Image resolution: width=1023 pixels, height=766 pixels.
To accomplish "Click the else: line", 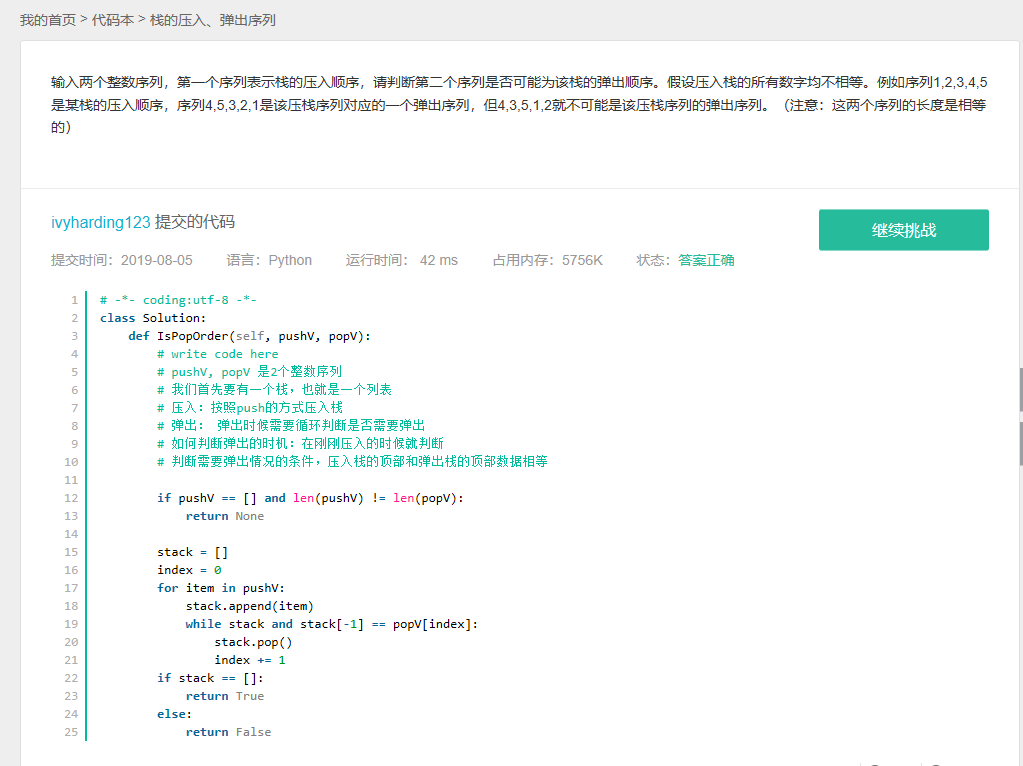I will click(175, 714).
